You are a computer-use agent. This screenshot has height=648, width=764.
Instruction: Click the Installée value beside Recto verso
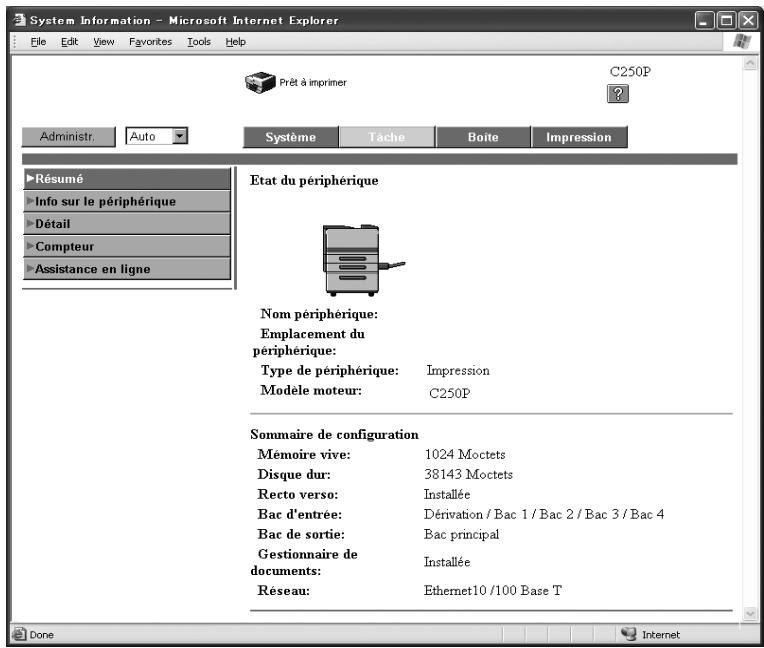(x=447, y=495)
